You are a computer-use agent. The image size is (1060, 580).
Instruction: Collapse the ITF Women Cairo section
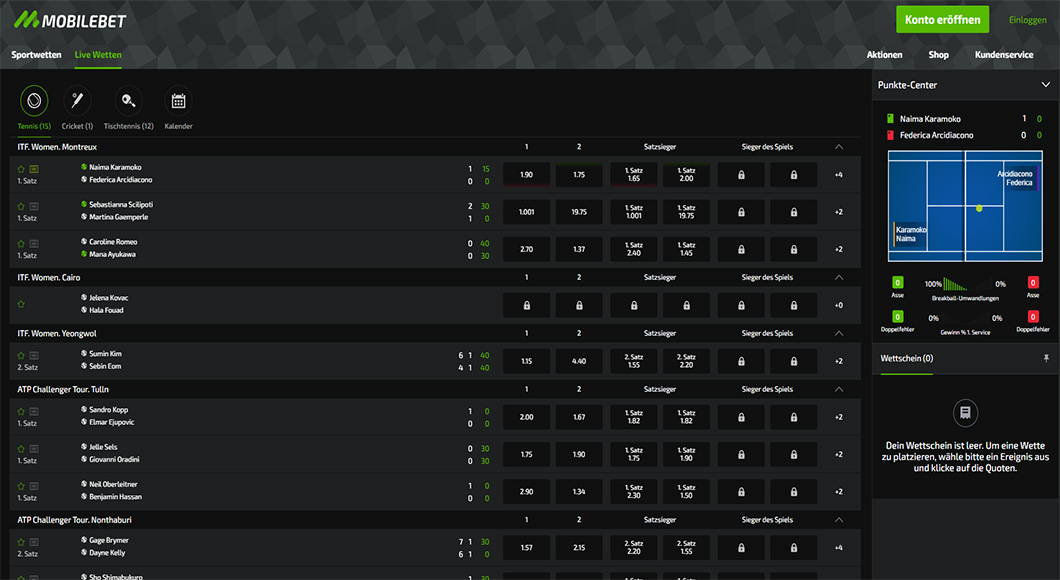pyautogui.click(x=839, y=277)
